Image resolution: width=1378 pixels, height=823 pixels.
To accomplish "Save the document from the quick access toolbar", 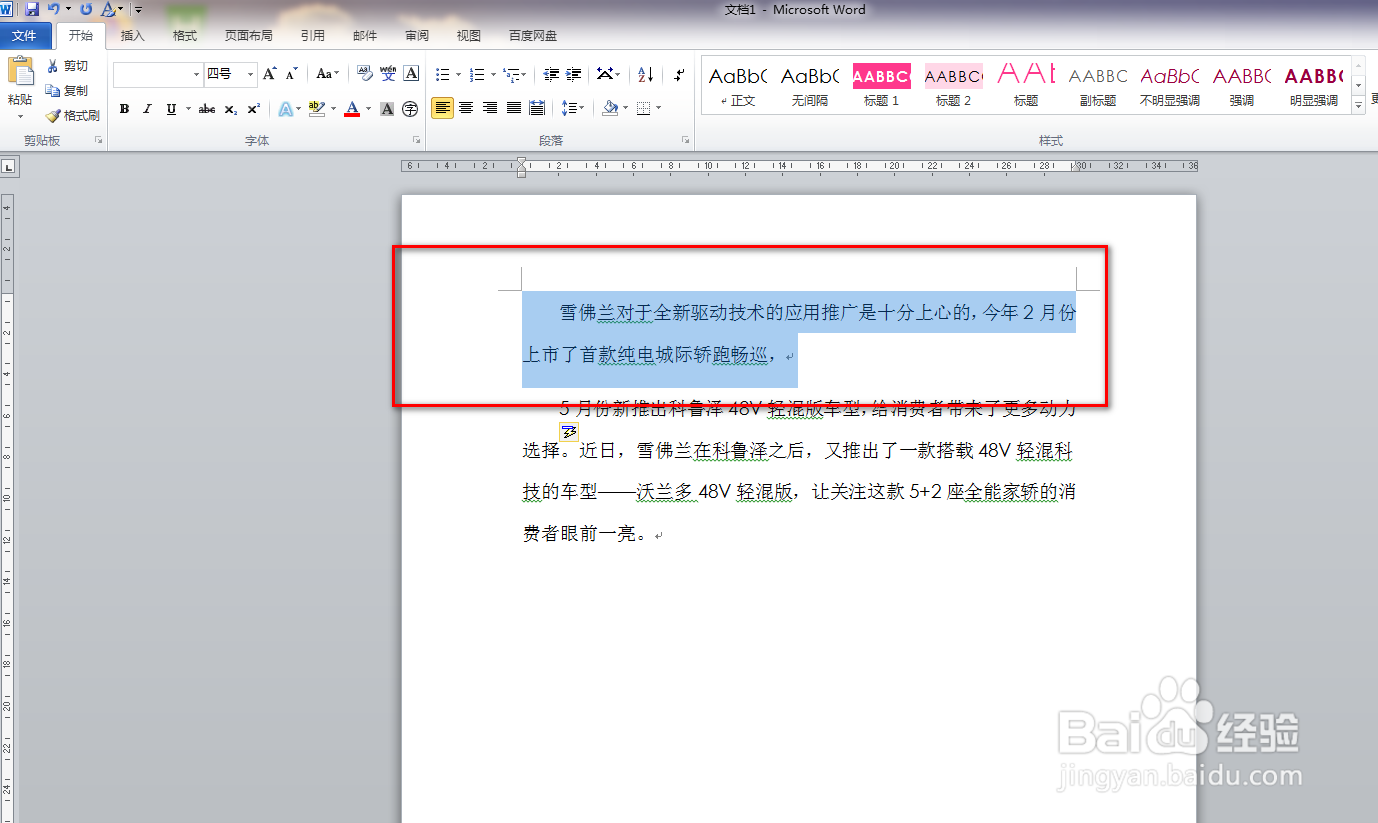I will [32, 9].
